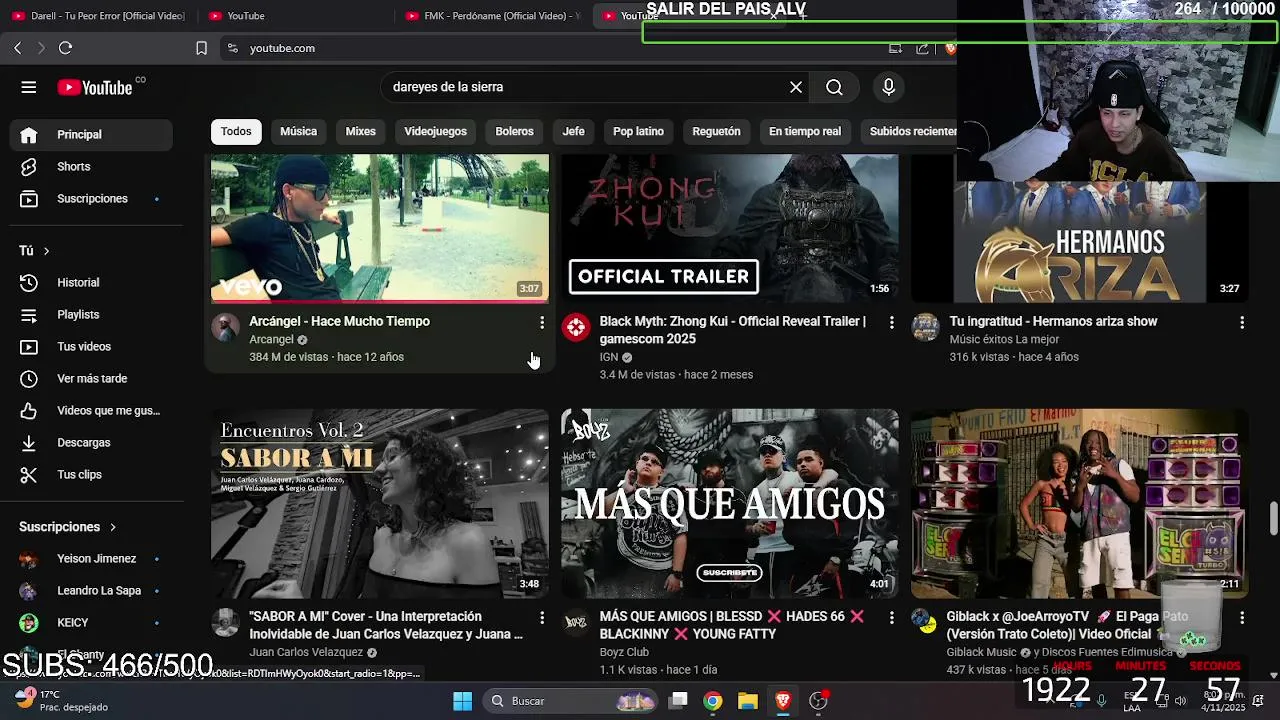Open the Windows Start menu
Viewport: 1280px width, 720px height.
462,701
